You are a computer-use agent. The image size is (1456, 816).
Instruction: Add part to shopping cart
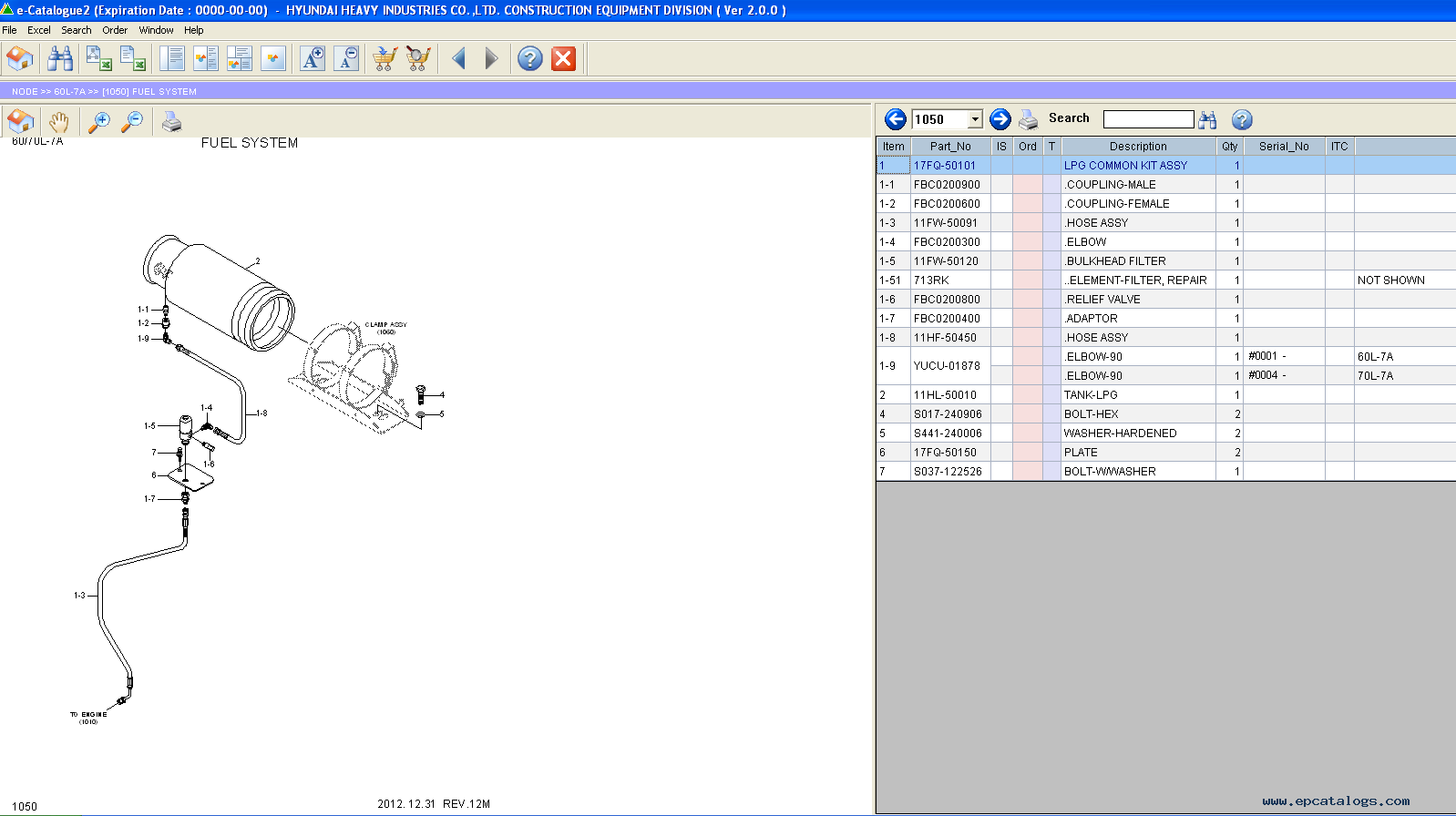[385, 59]
